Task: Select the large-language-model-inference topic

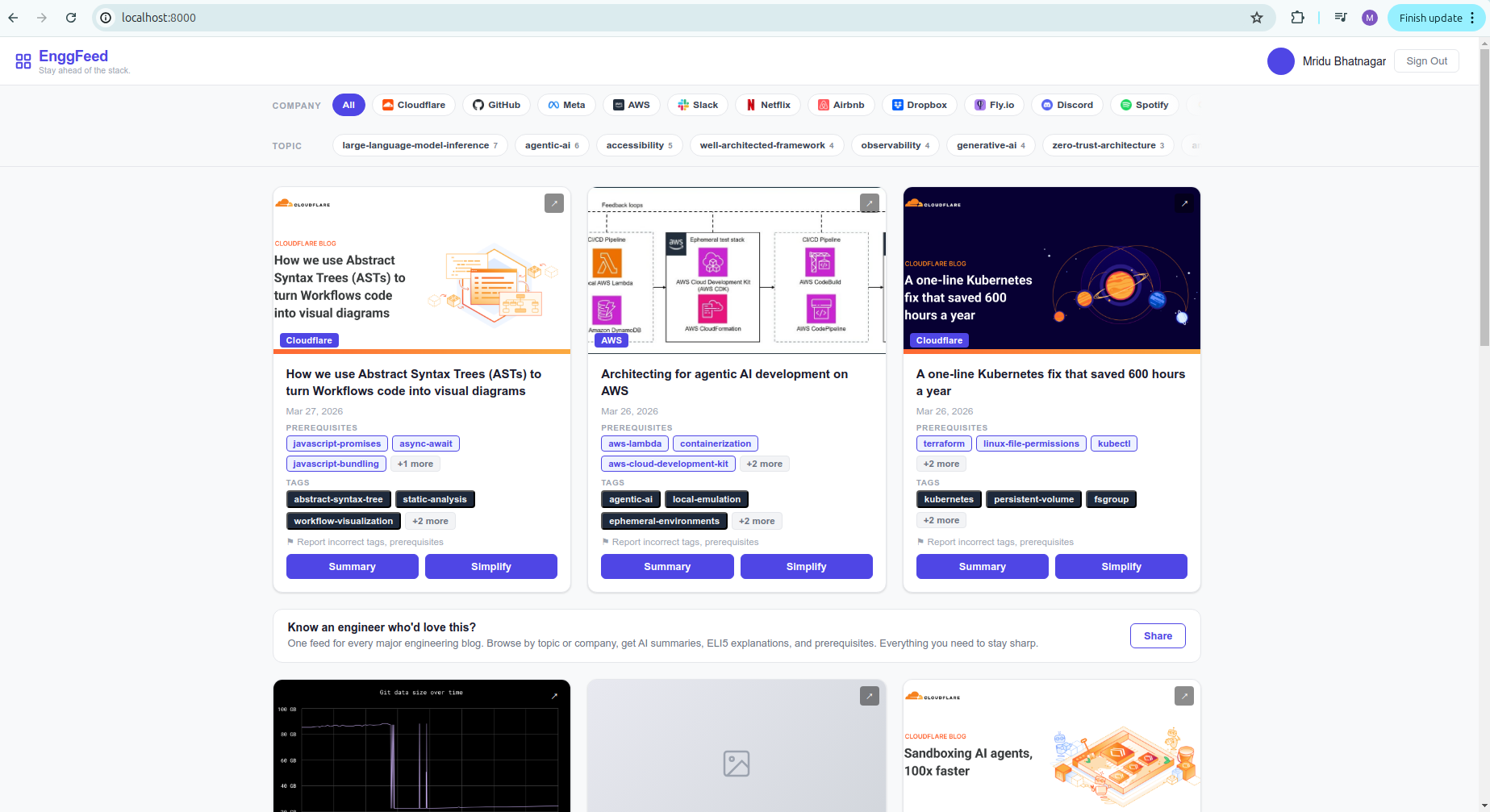Action: pyautogui.click(x=420, y=145)
